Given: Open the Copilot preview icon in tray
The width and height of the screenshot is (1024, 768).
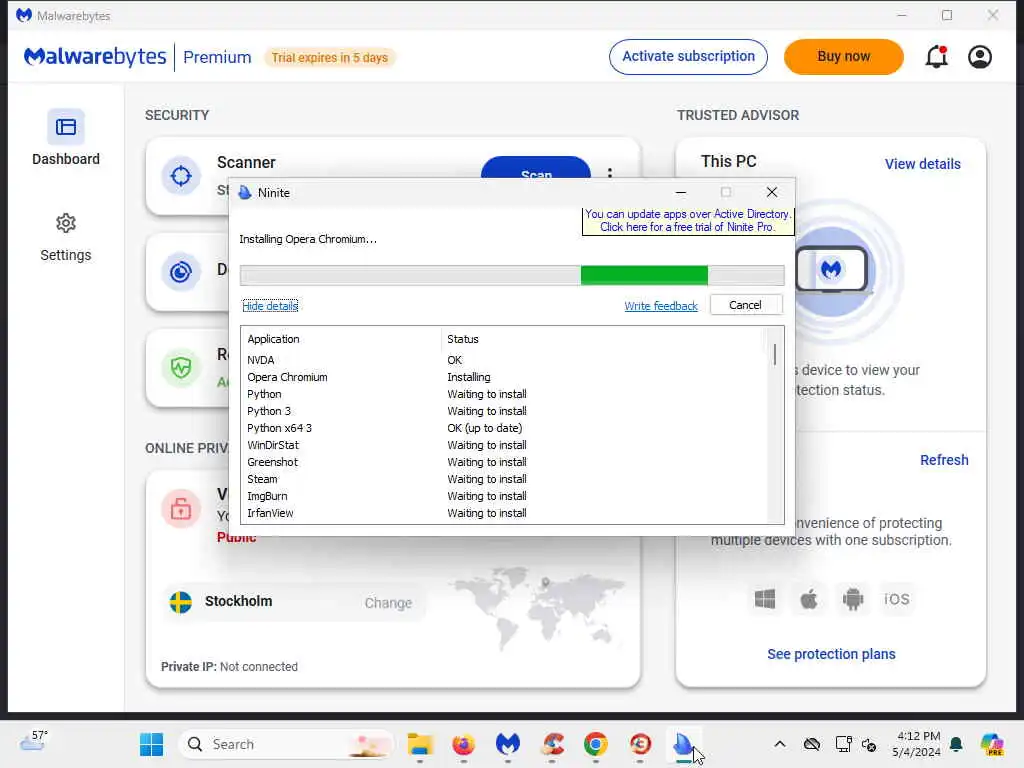Looking at the screenshot, I should click(992, 744).
